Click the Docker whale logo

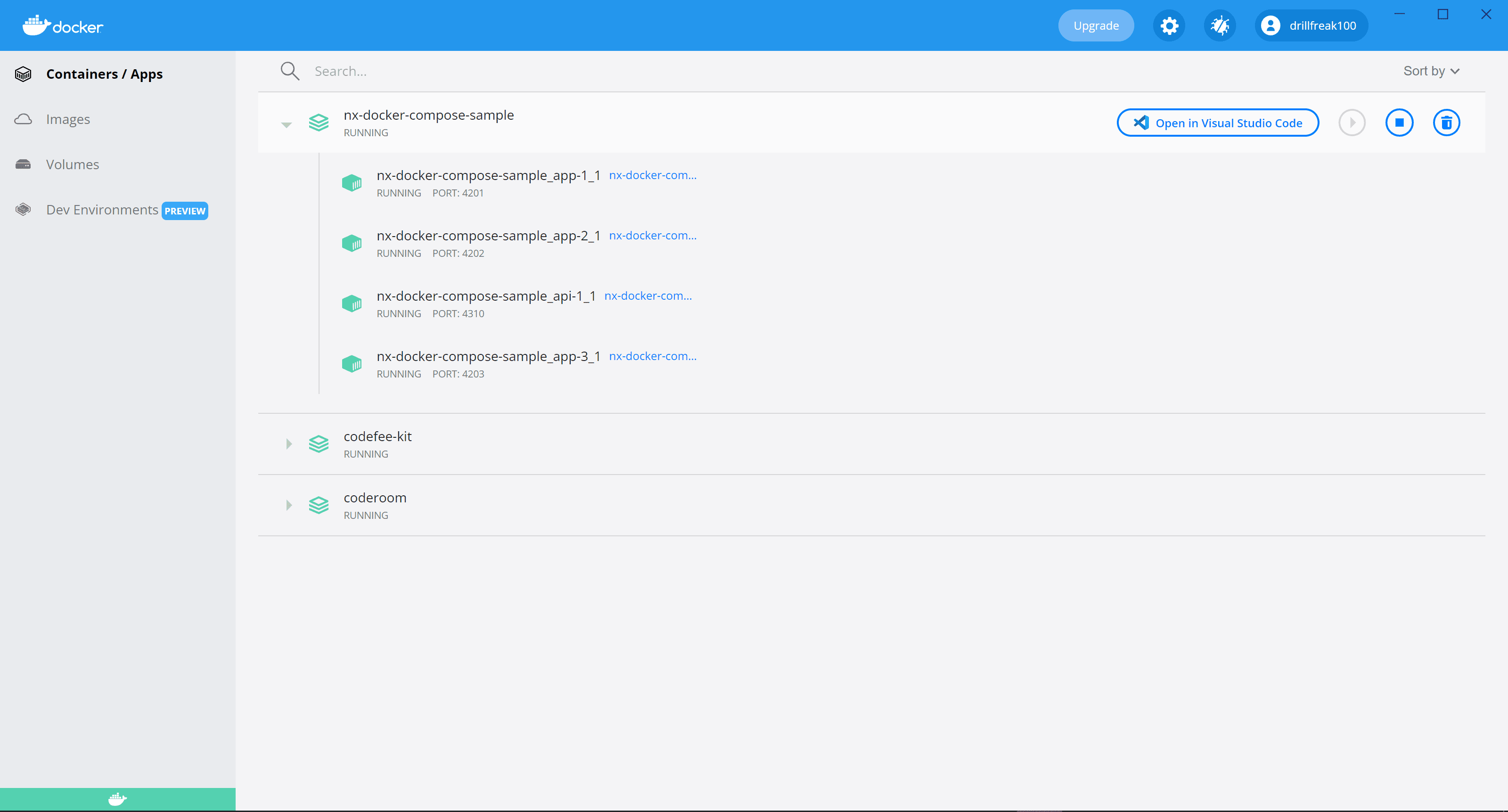63,25
